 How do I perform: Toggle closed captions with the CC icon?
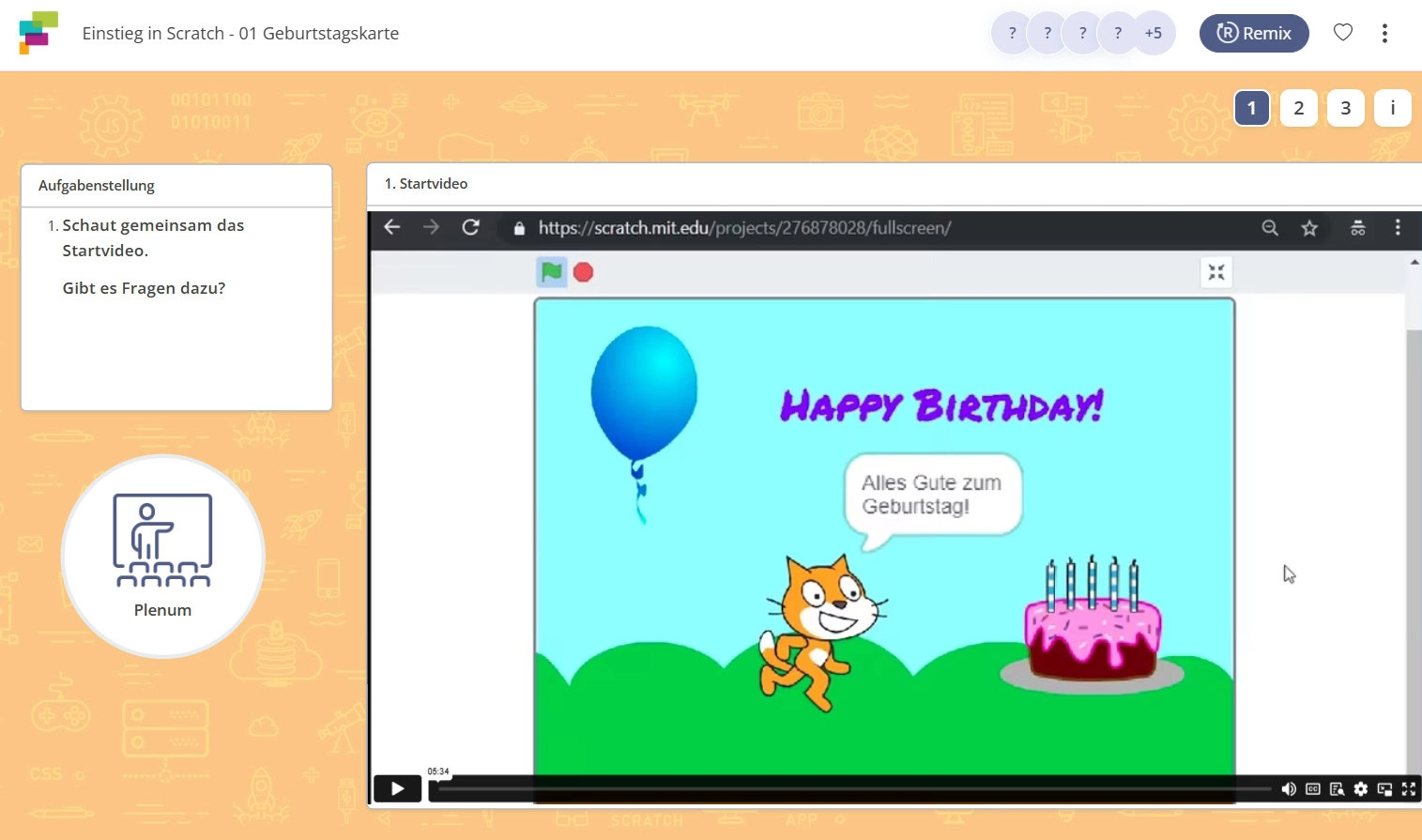pyautogui.click(x=1313, y=789)
